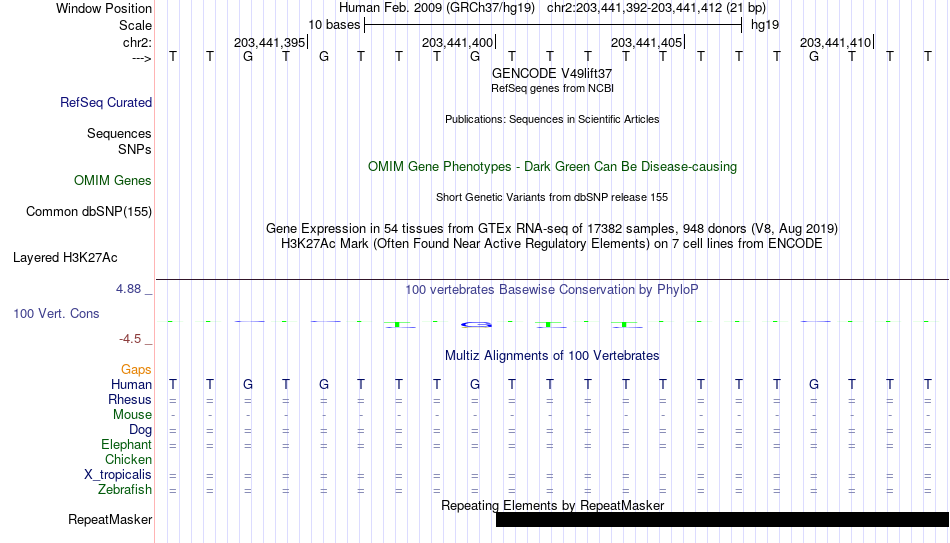Screen dimensions: 950x543
Task: Click the RefSeq genes from NCBI title
Action: pos(552,88)
